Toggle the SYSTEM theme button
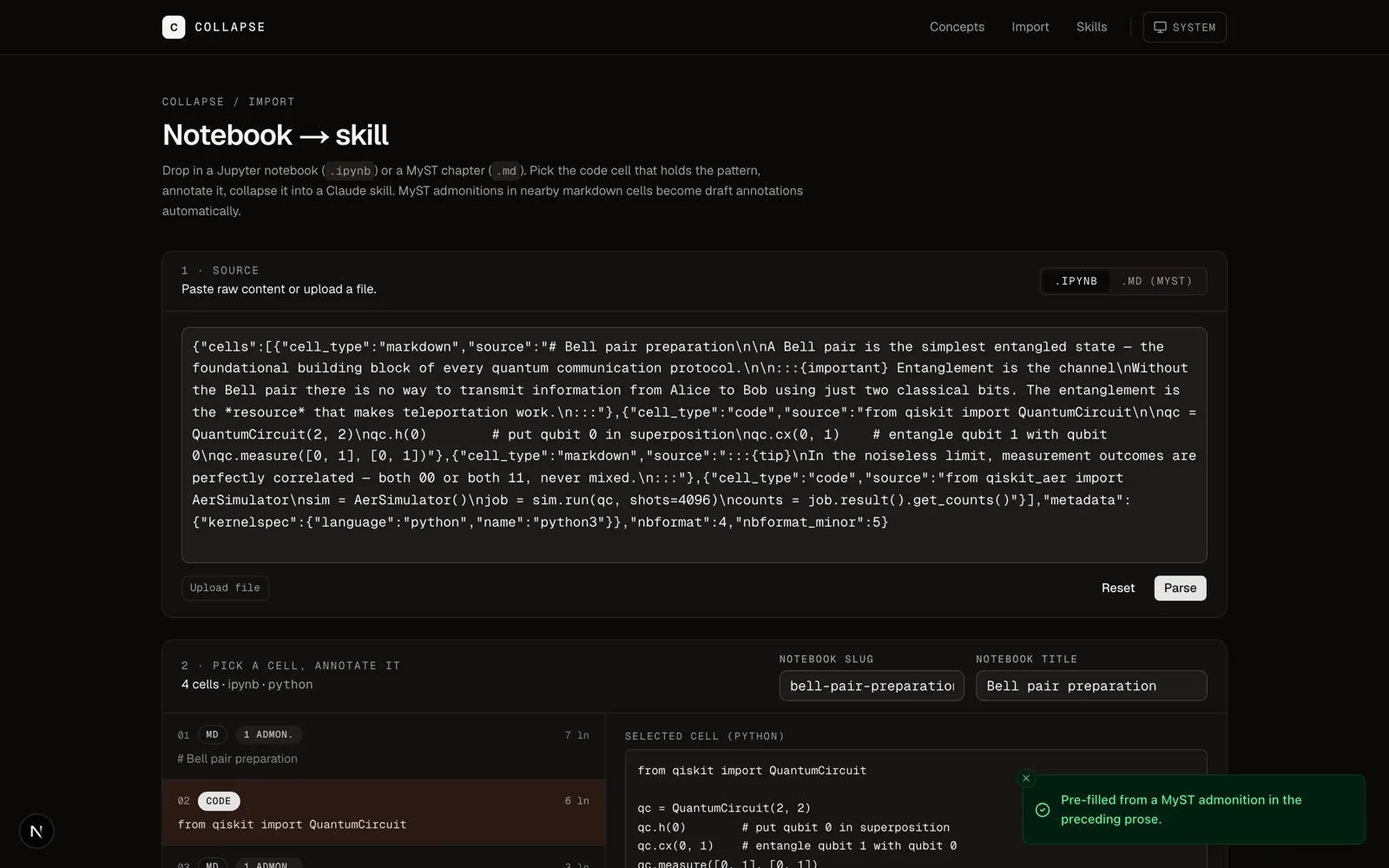The height and width of the screenshot is (868, 1389). click(1184, 27)
